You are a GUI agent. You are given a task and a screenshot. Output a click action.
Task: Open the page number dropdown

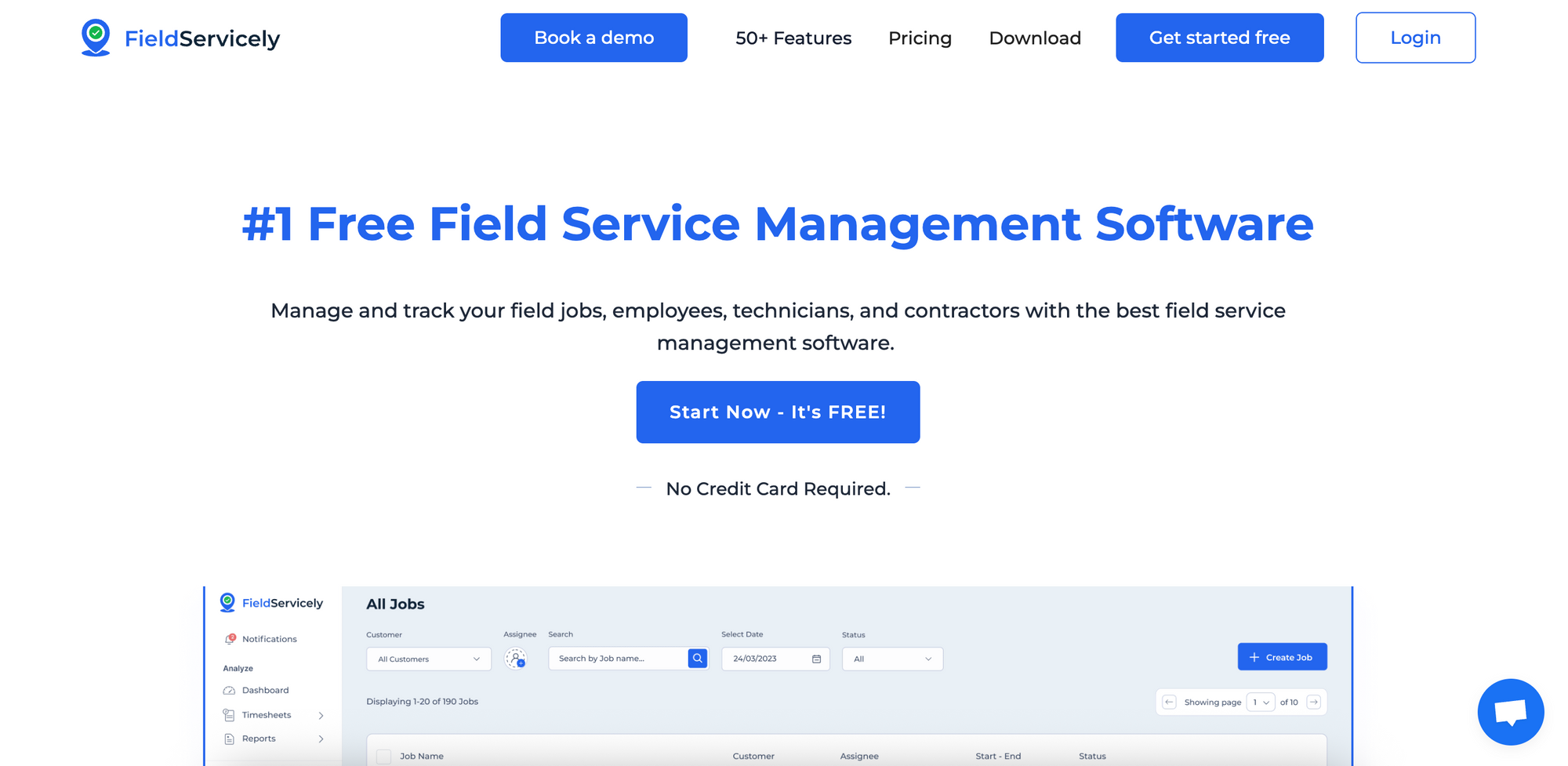(x=1260, y=702)
